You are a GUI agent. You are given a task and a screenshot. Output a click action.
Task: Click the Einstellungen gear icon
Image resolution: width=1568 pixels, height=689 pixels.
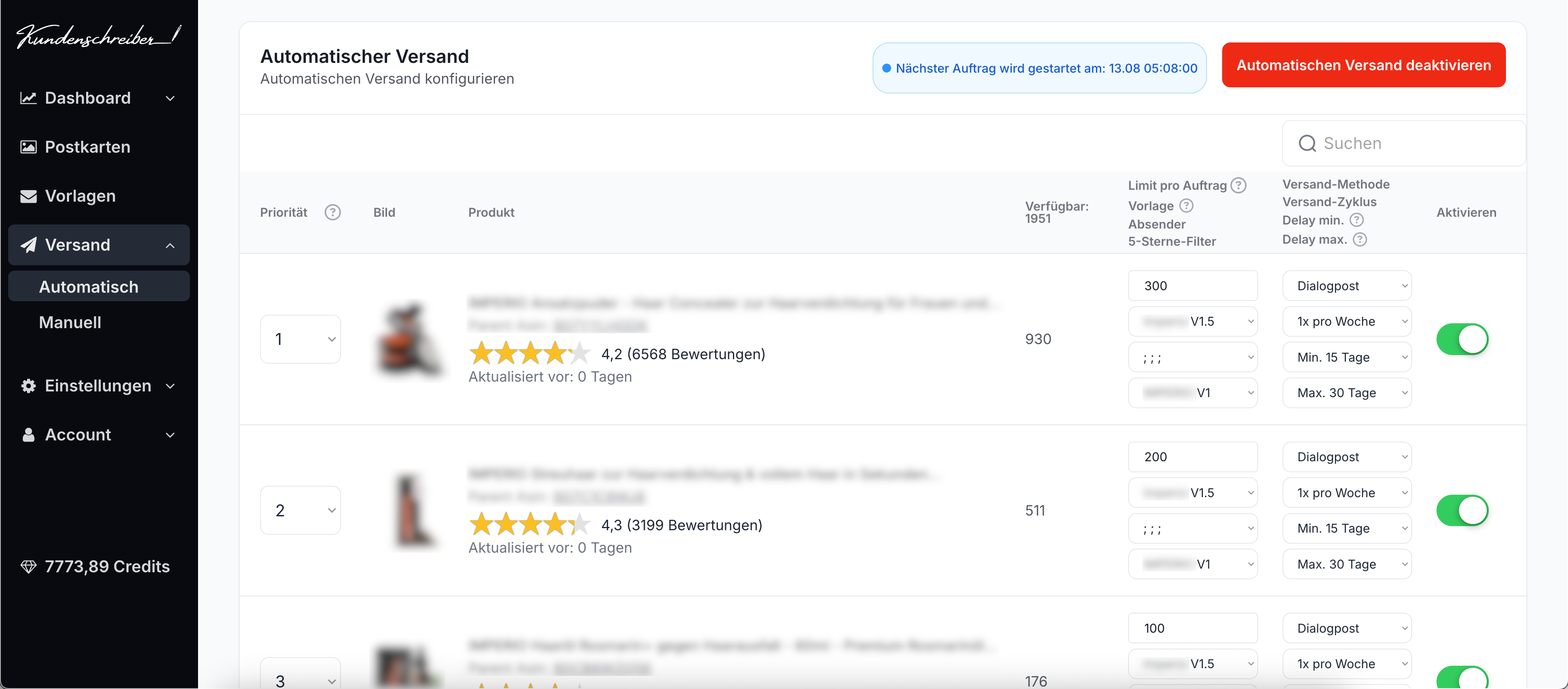click(x=28, y=386)
